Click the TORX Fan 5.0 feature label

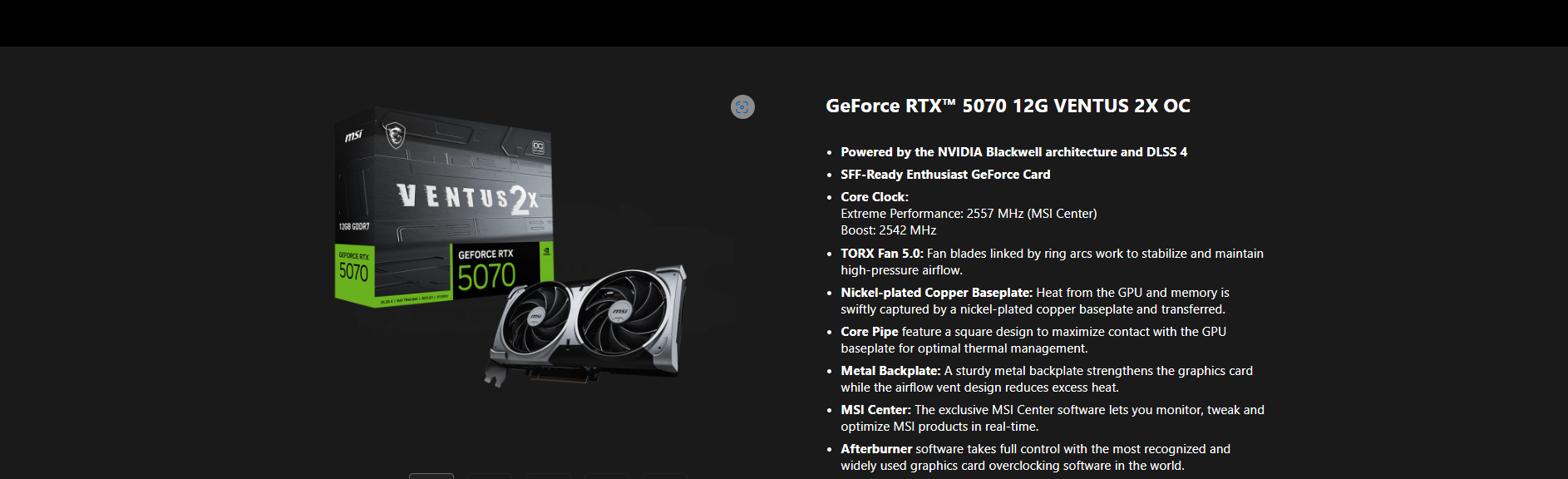(882, 254)
